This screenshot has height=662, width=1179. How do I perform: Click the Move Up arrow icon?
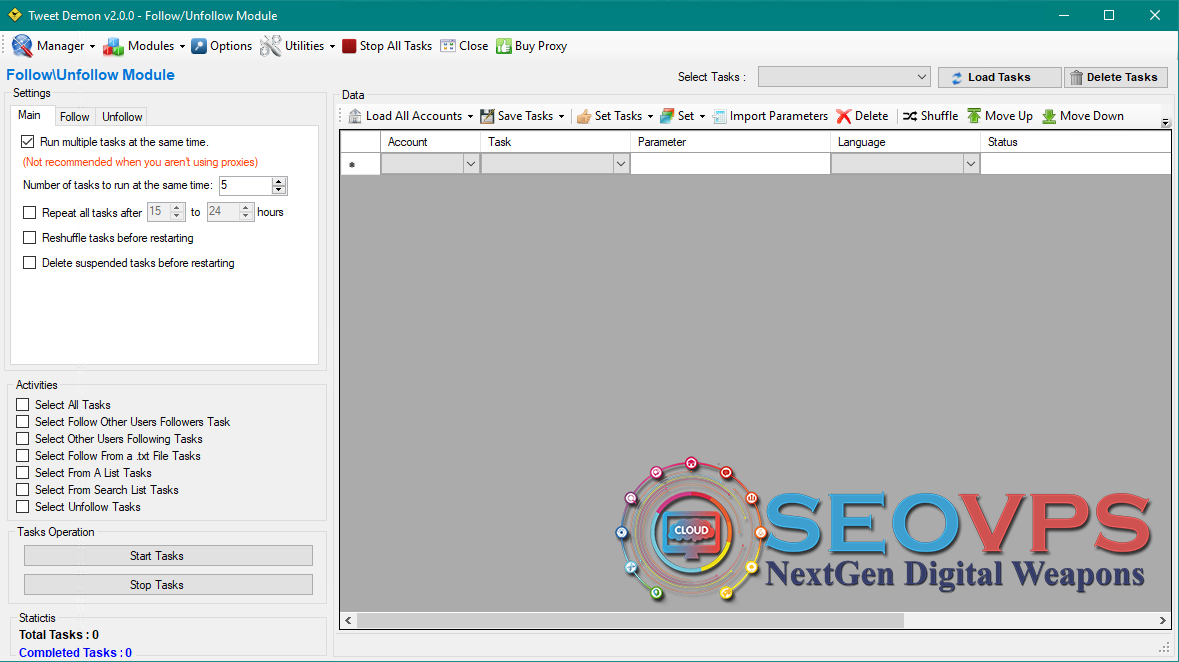(x=974, y=116)
